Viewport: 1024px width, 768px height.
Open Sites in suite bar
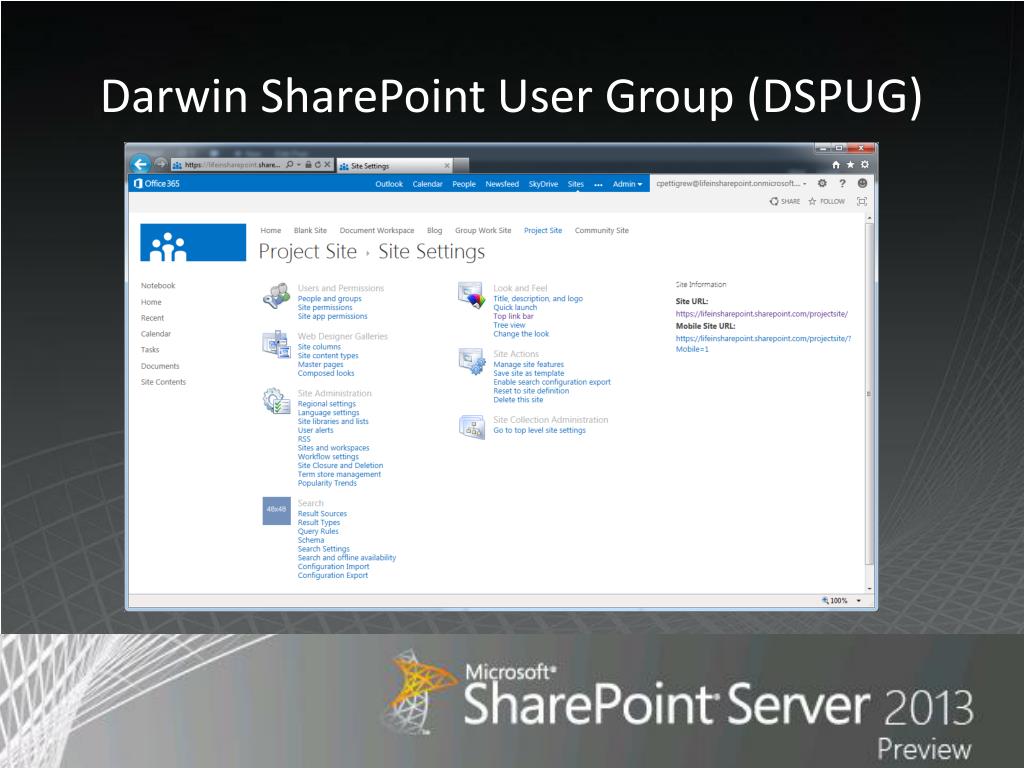pyautogui.click(x=575, y=184)
